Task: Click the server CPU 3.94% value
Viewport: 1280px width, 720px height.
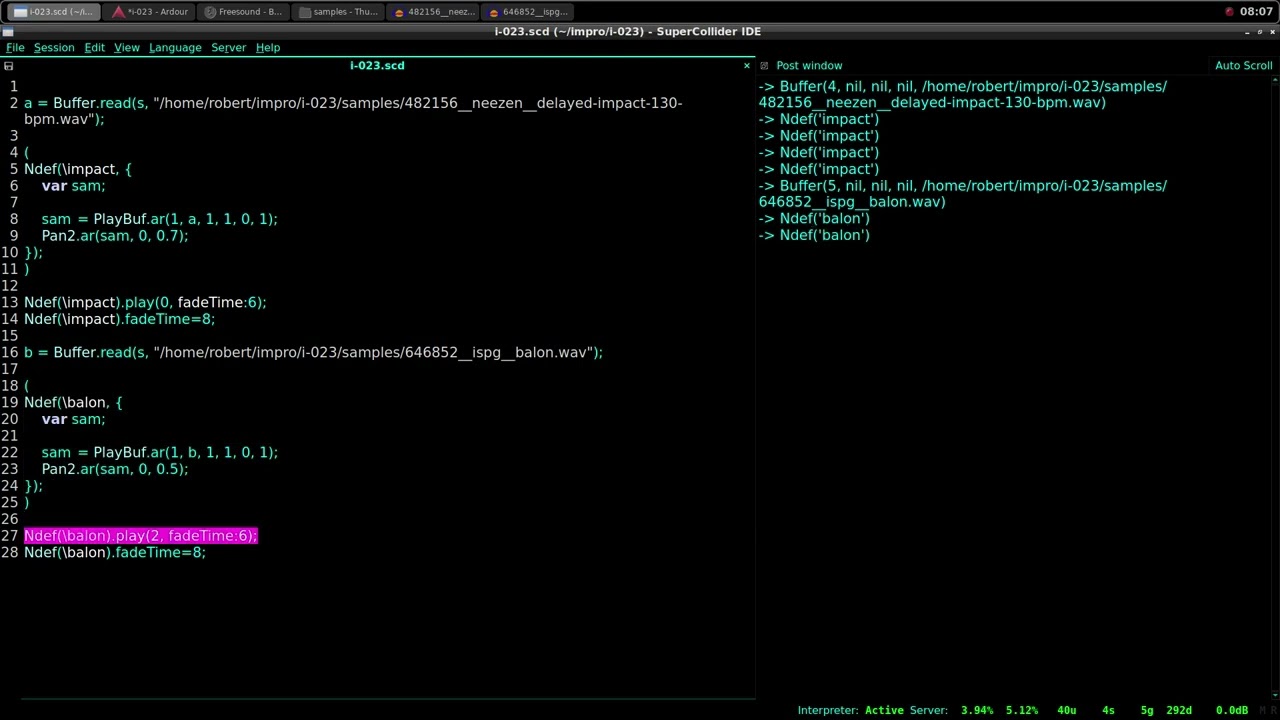Action: click(977, 710)
